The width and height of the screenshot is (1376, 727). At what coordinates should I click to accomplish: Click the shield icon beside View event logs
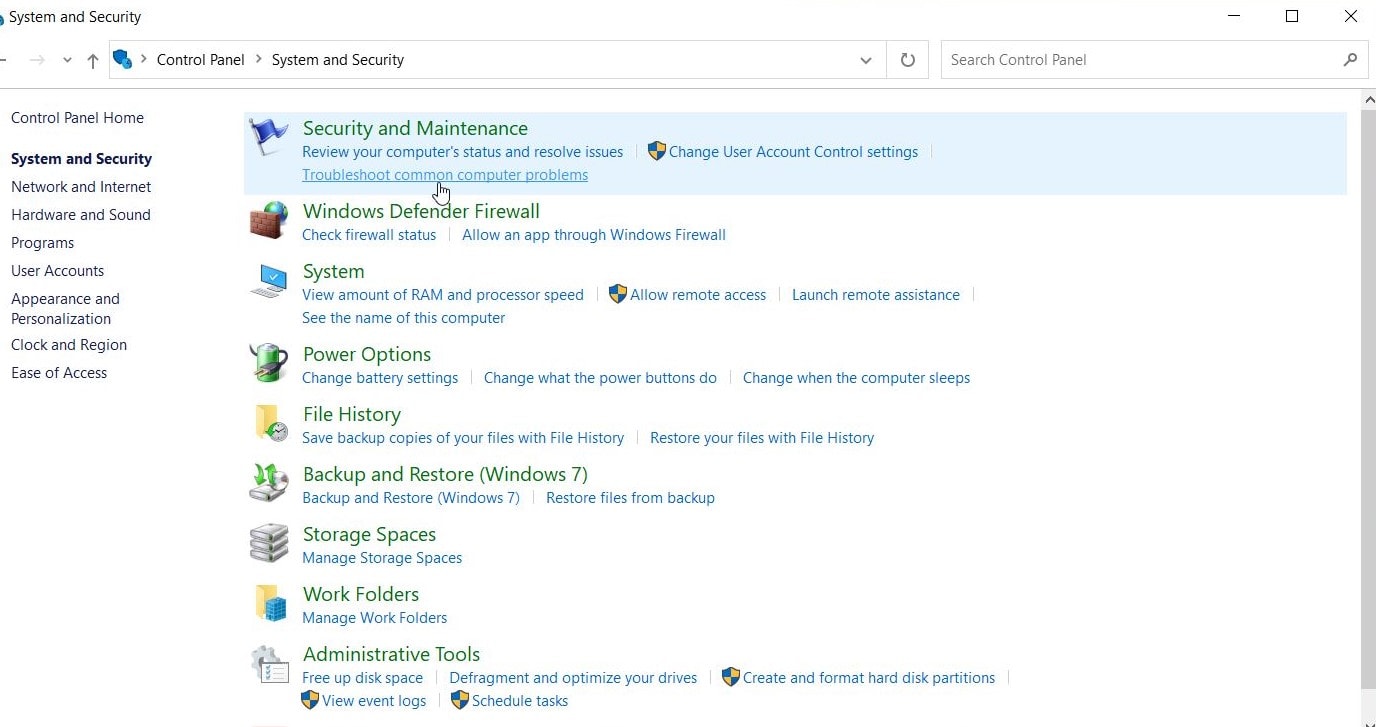310,700
